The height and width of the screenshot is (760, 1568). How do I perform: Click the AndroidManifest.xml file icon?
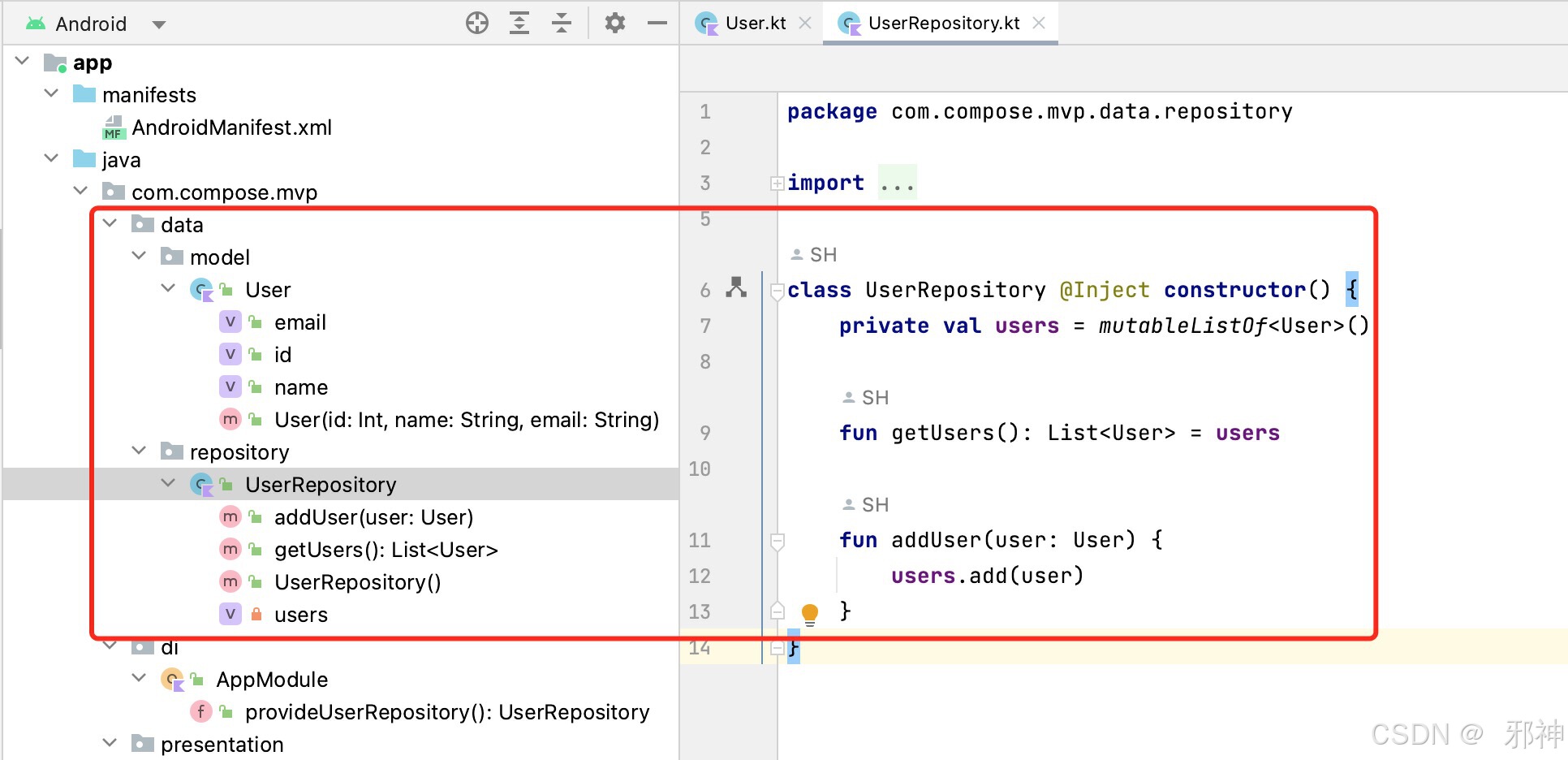click(x=114, y=127)
